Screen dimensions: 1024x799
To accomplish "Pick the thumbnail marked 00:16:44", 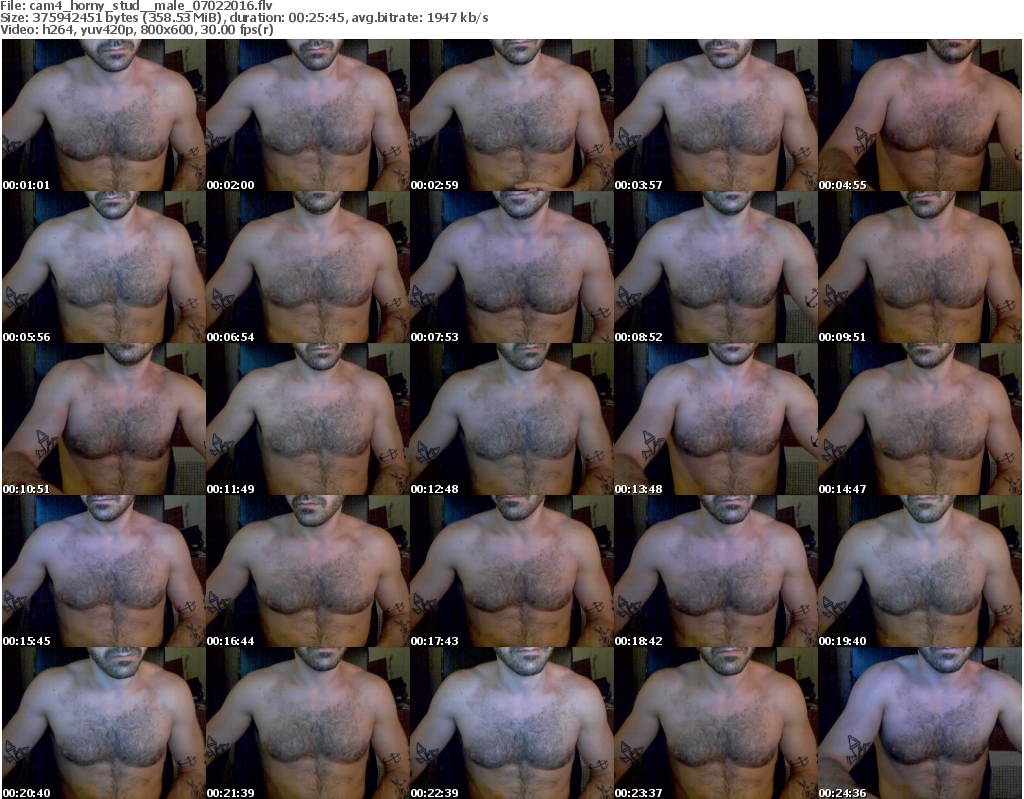I will point(308,571).
